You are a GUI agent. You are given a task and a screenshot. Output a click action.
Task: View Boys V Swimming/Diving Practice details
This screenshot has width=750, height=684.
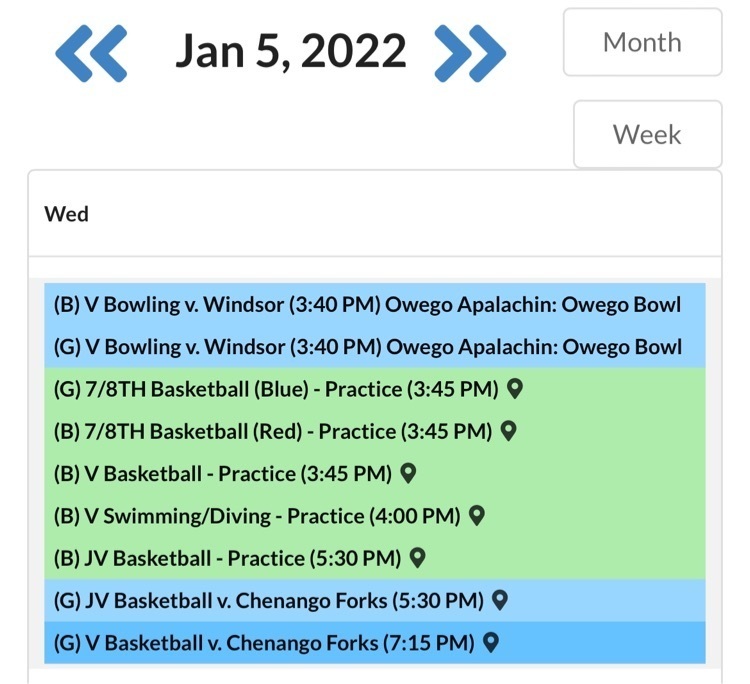(x=257, y=516)
